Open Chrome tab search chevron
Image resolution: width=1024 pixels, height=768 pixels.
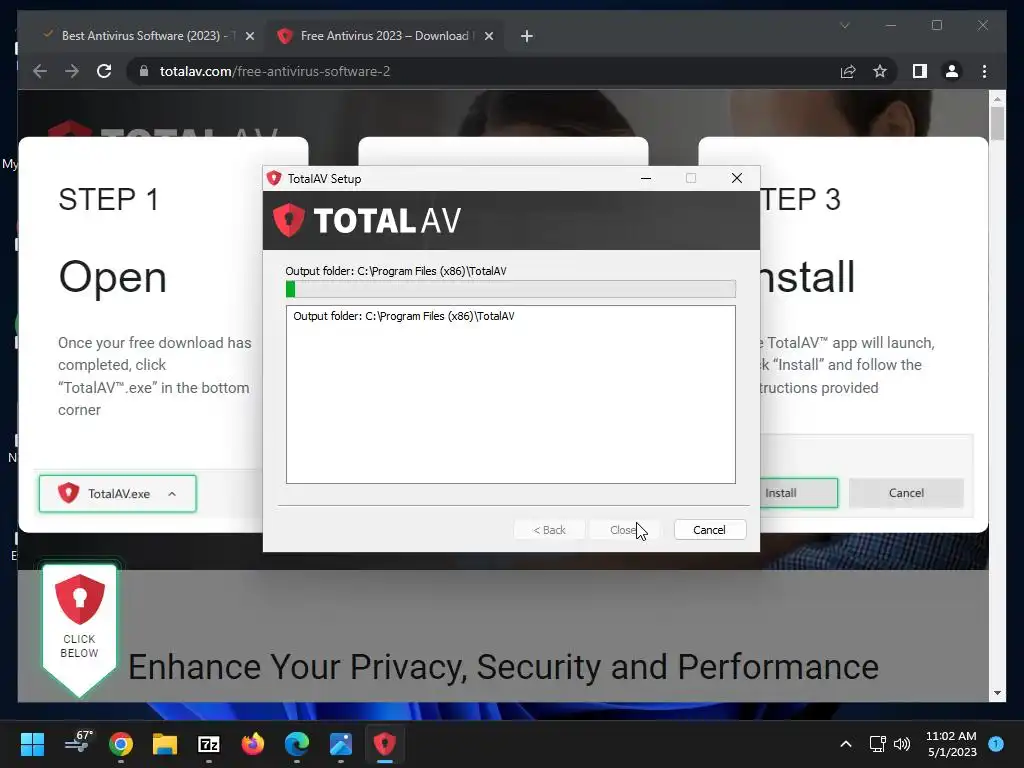click(844, 25)
